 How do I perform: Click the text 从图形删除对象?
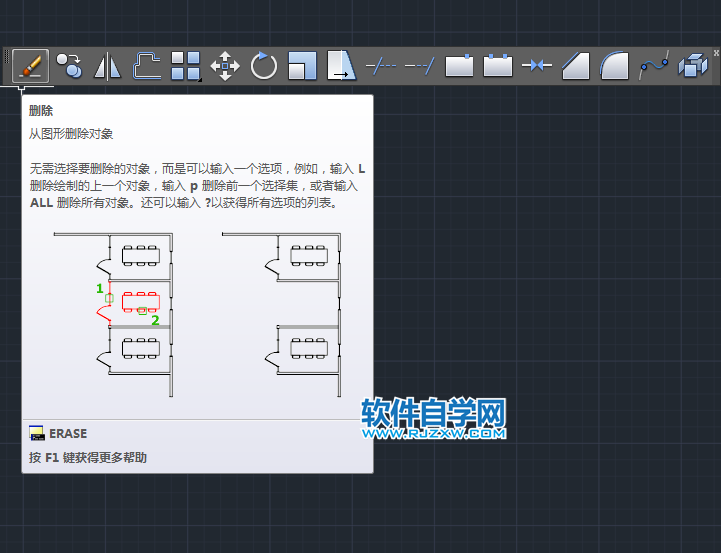pos(71,134)
